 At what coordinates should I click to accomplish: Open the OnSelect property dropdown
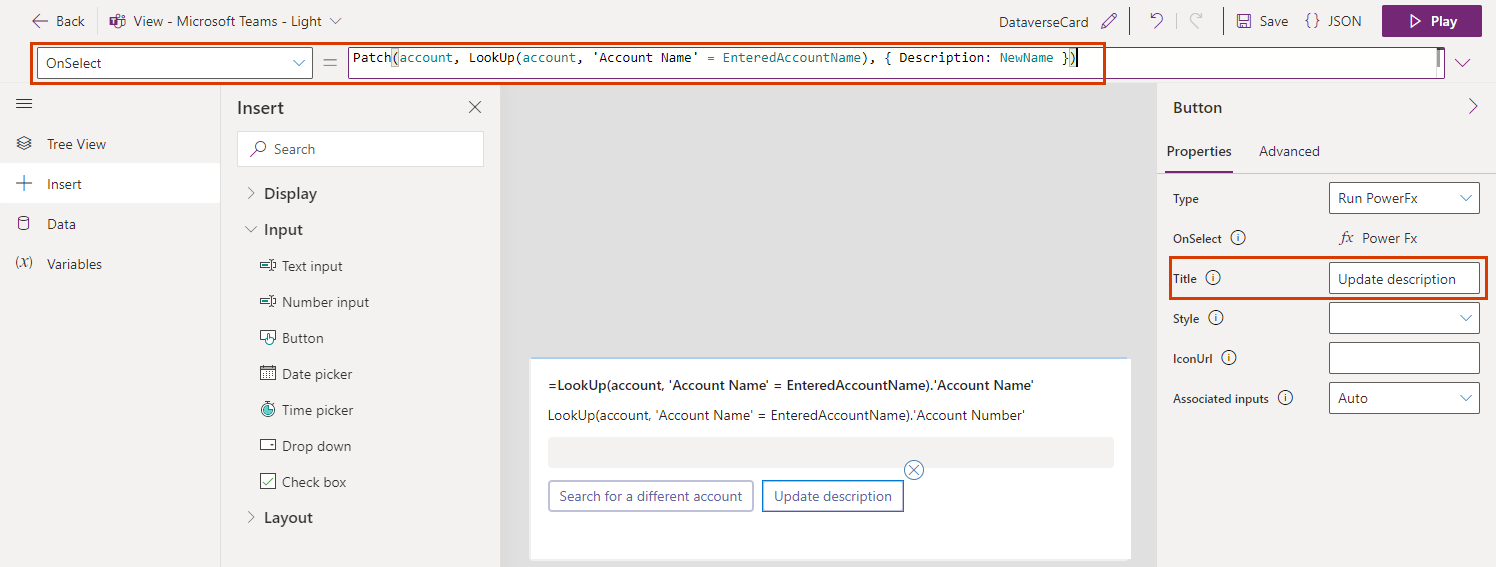tap(175, 63)
